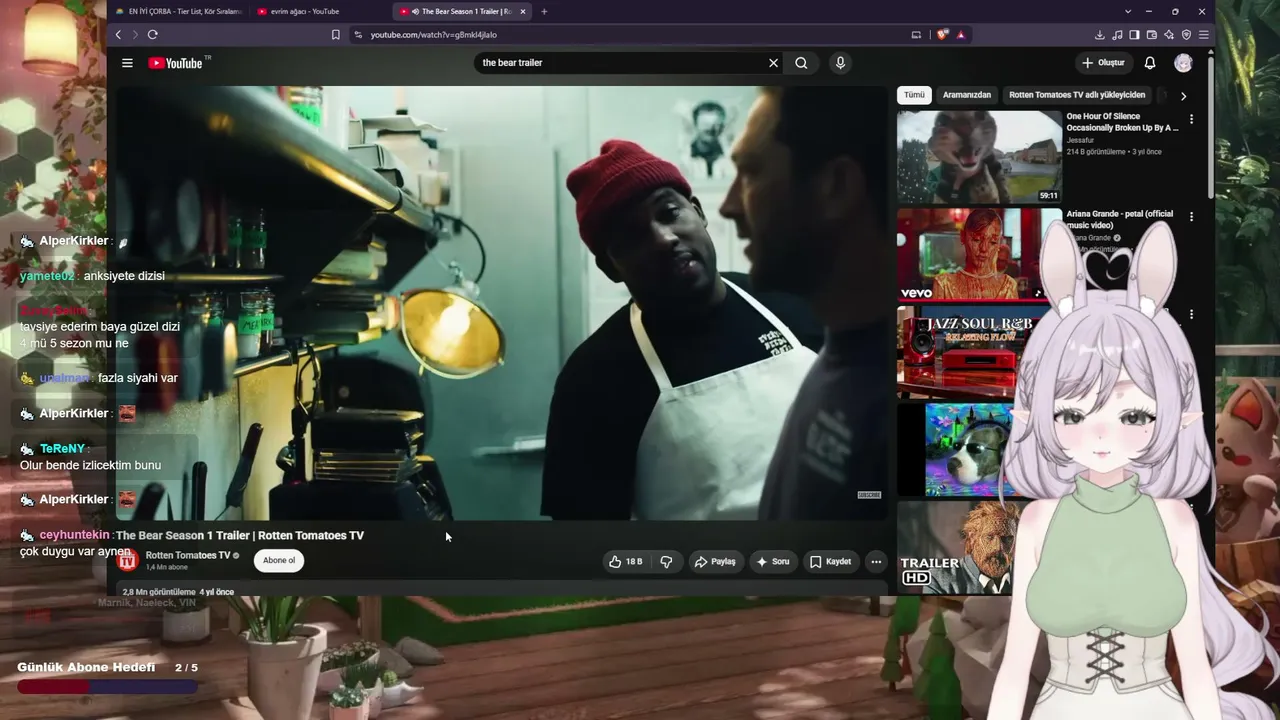
Task: Open Ariana Grande petal video thumbnail
Action: [x=979, y=255]
